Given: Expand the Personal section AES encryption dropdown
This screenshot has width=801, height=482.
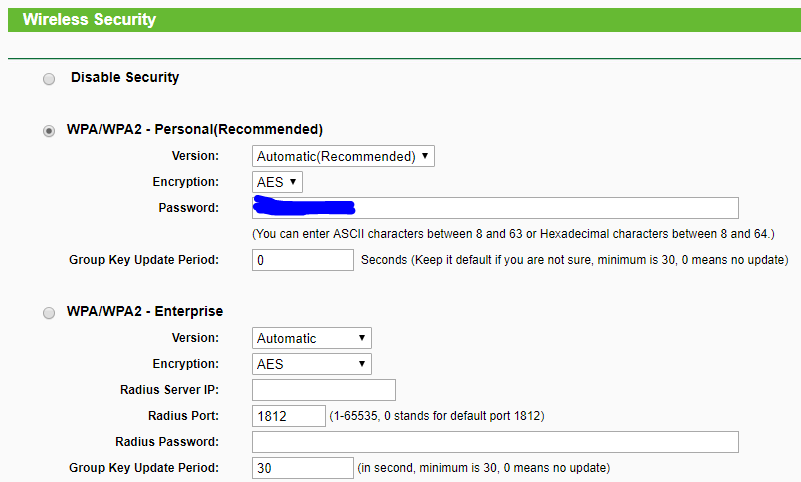Looking at the screenshot, I should tap(277, 182).
